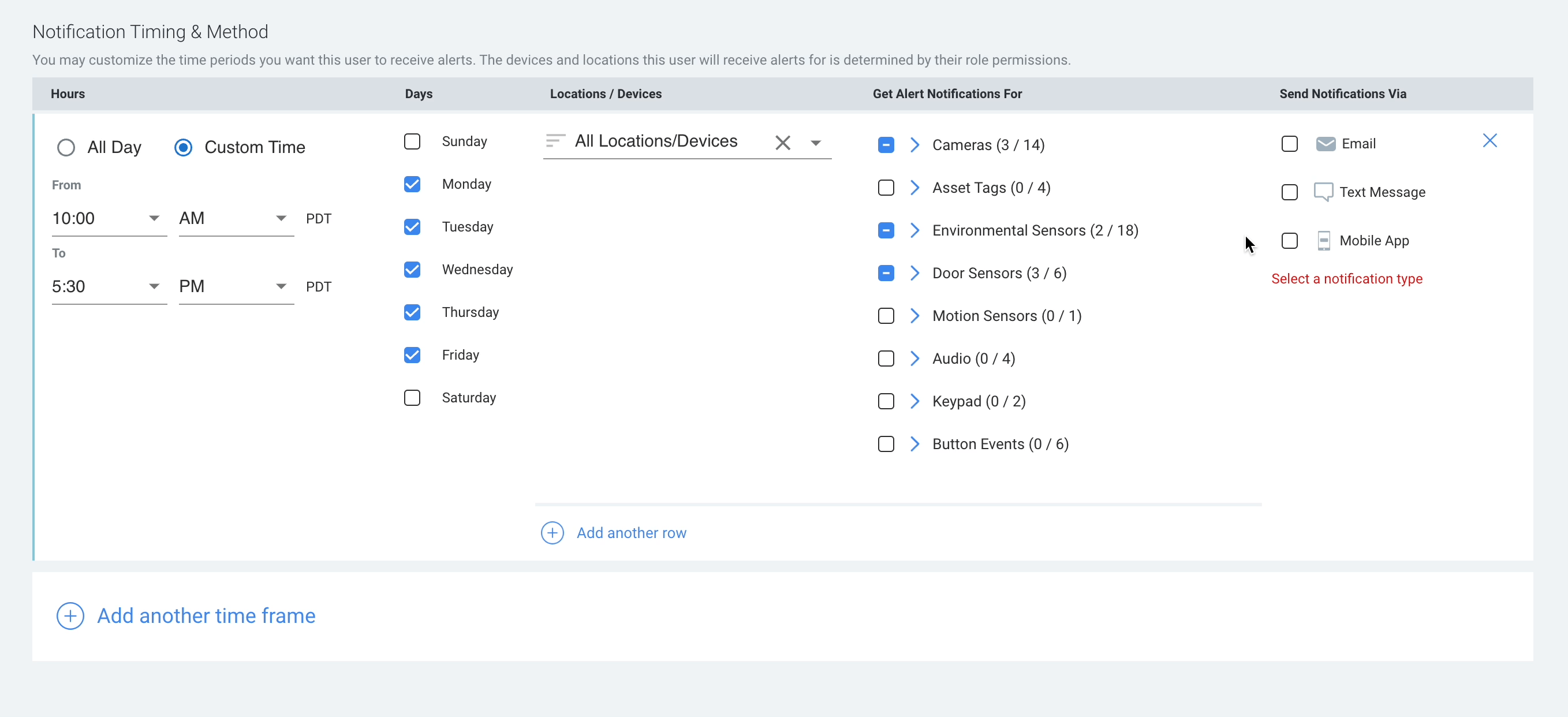The height and width of the screenshot is (717, 1568).
Task: Toggle the Door Sensors partial selection checkbox
Action: (885, 273)
